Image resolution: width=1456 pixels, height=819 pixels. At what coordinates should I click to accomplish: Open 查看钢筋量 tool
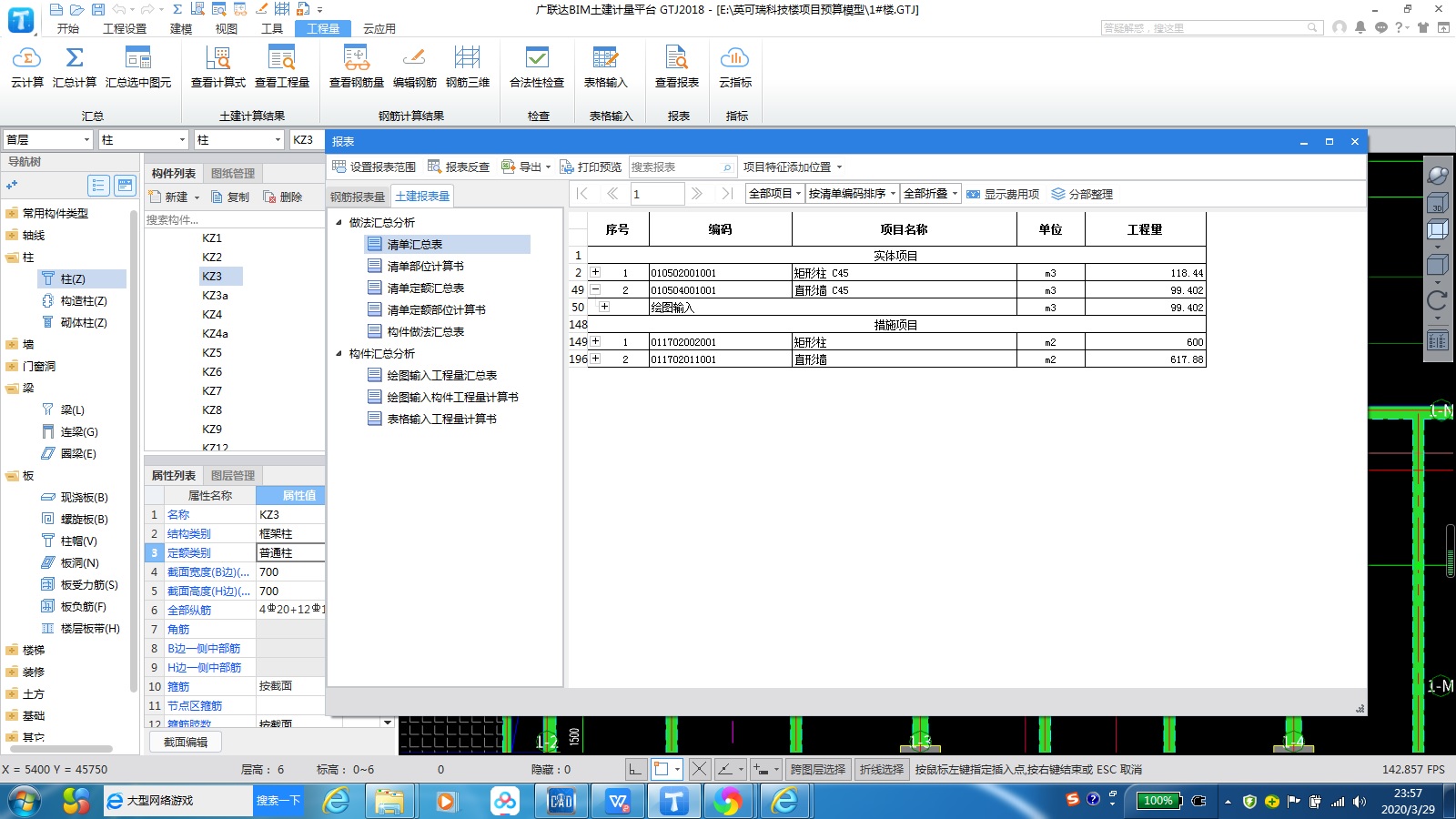[357, 66]
